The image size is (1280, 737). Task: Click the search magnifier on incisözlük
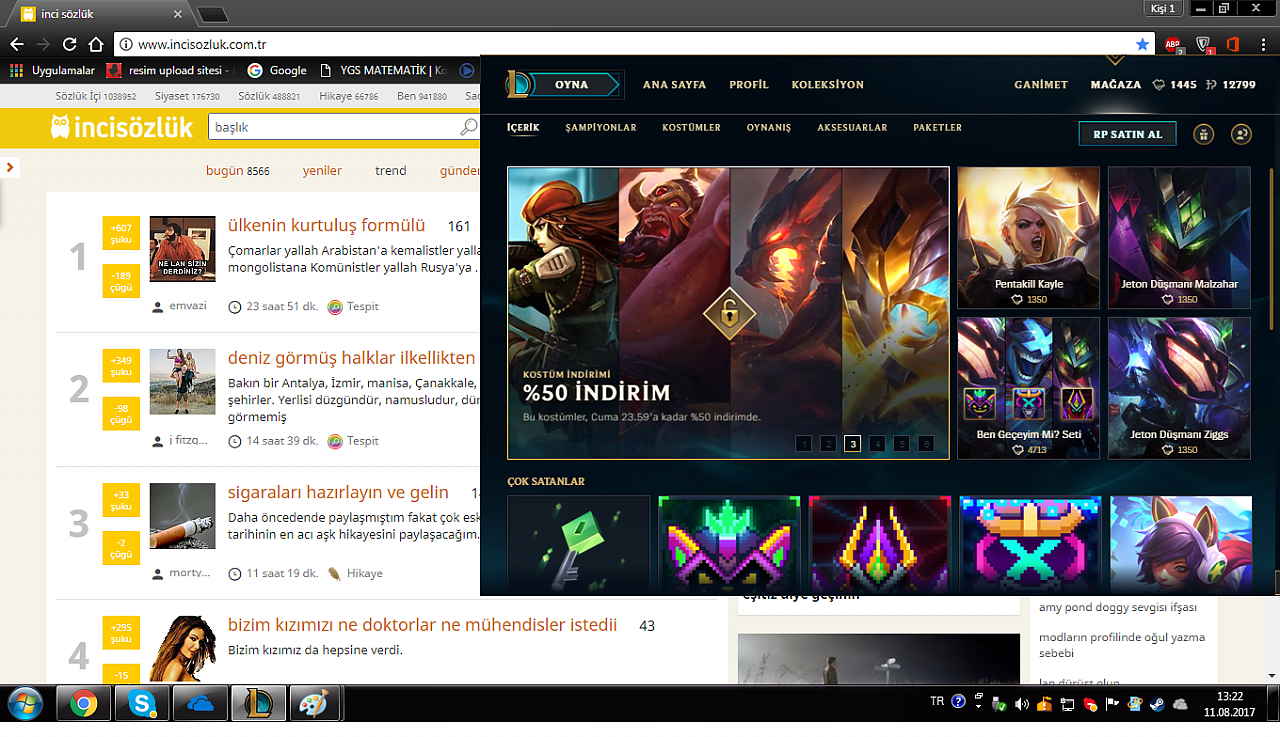468,127
